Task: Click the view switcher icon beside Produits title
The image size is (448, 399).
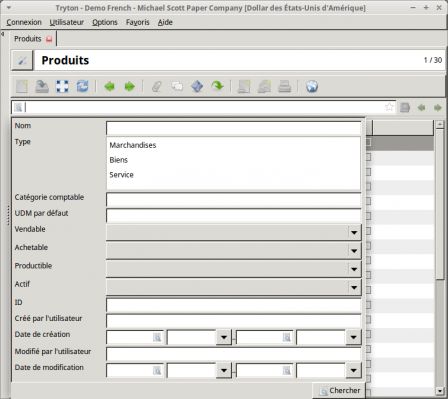Action: click(22, 60)
